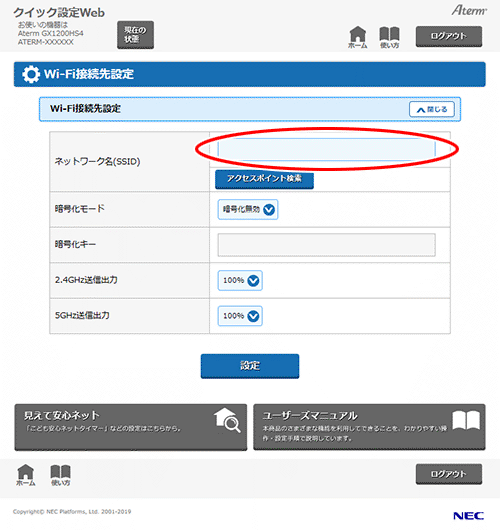
Task: Click the Aterm GX1200HS4 model text
Action: click(x=51, y=33)
